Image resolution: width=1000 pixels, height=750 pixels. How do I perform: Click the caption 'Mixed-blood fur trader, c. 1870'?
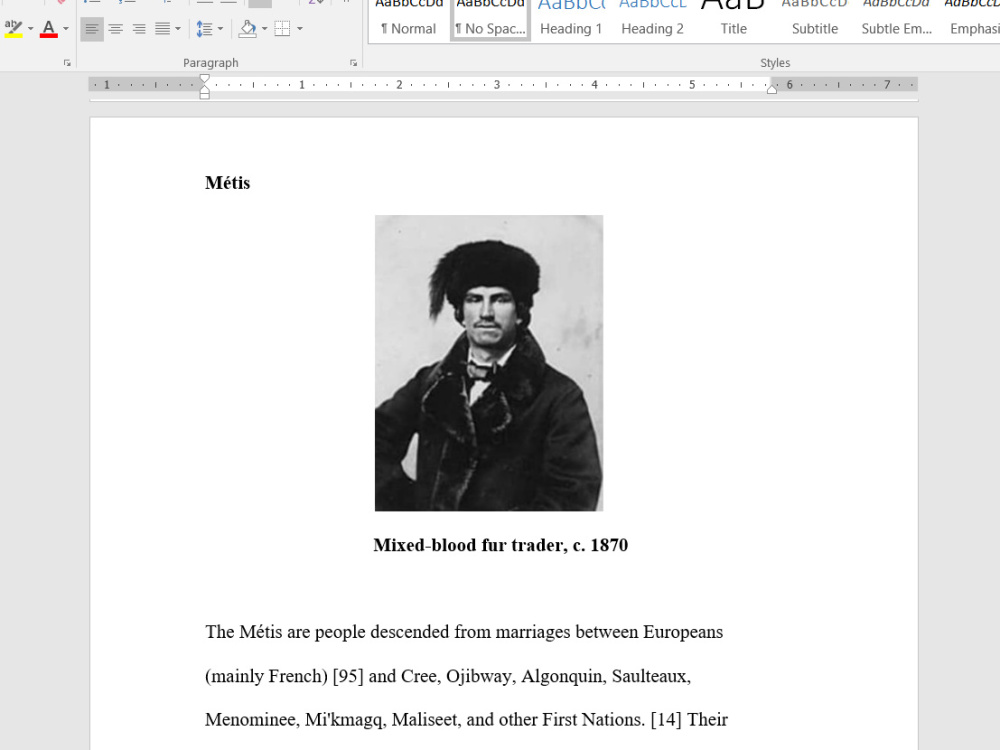click(x=501, y=545)
